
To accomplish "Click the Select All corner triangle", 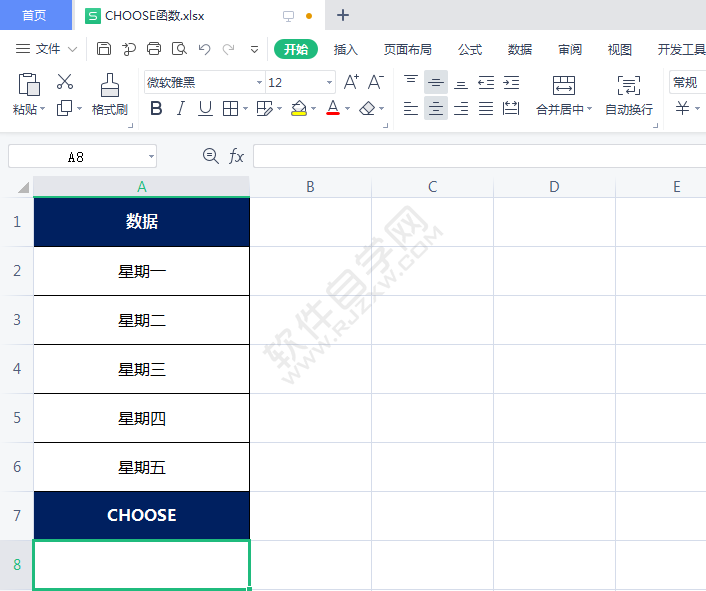I will coord(23,187).
